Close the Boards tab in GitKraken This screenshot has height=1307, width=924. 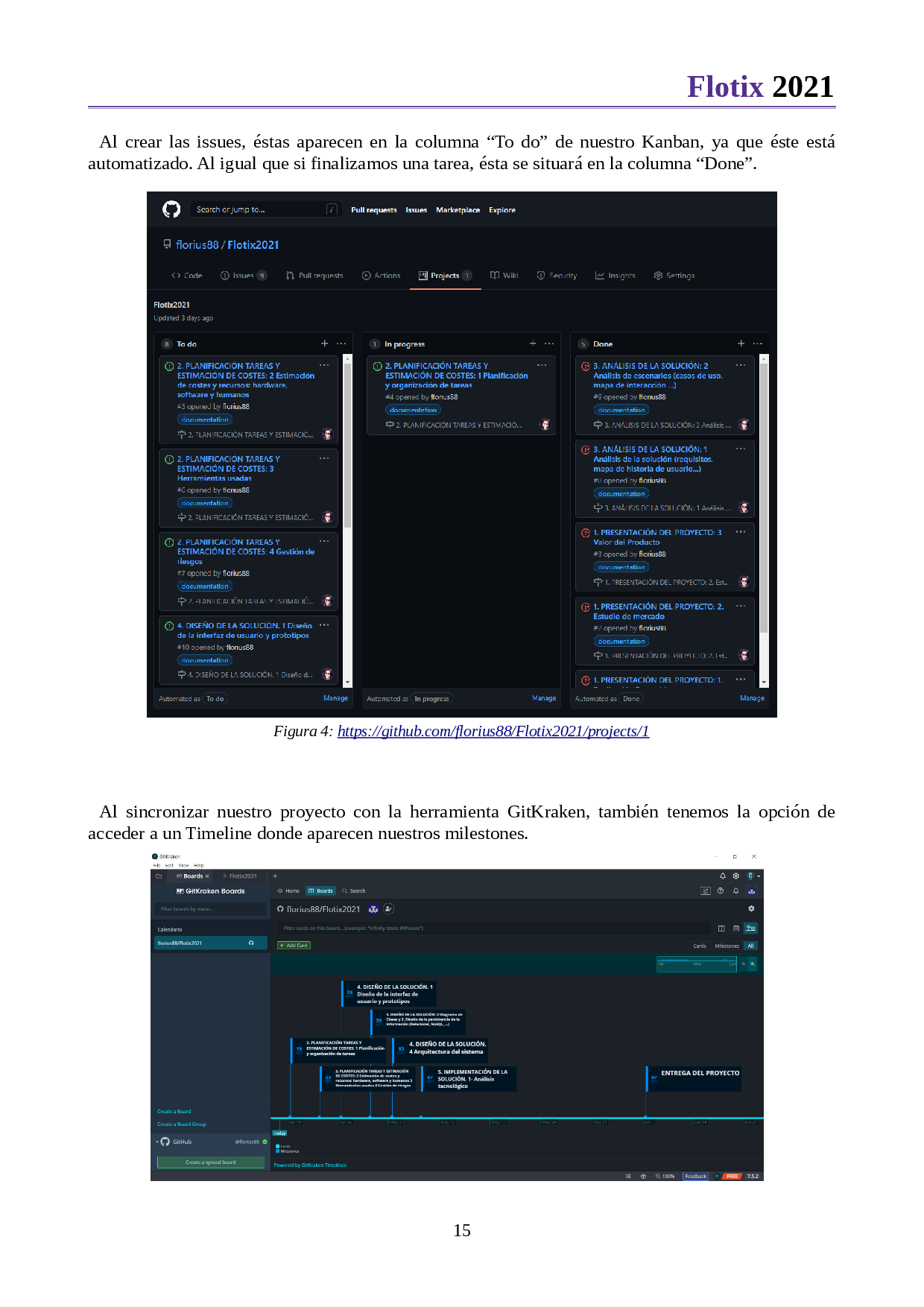(x=207, y=876)
